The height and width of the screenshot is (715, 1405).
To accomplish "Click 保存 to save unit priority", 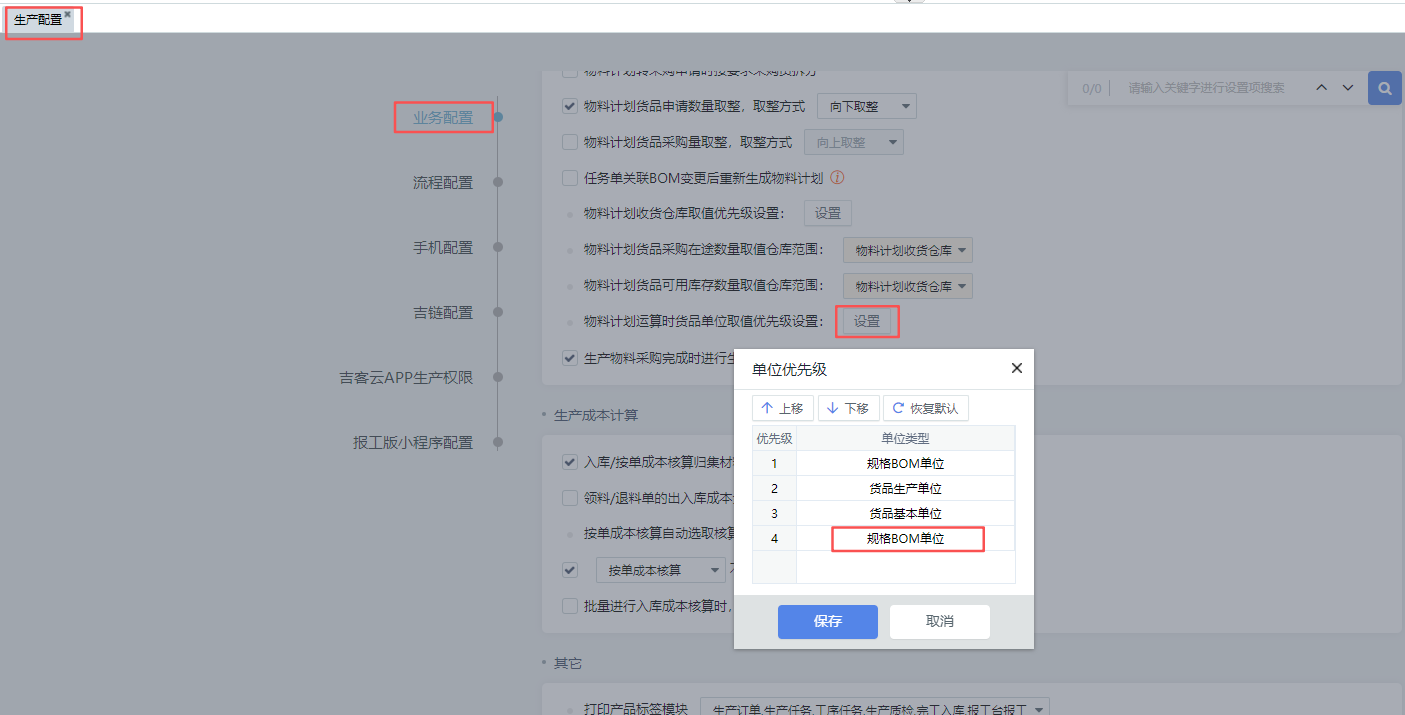I will tap(827, 621).
